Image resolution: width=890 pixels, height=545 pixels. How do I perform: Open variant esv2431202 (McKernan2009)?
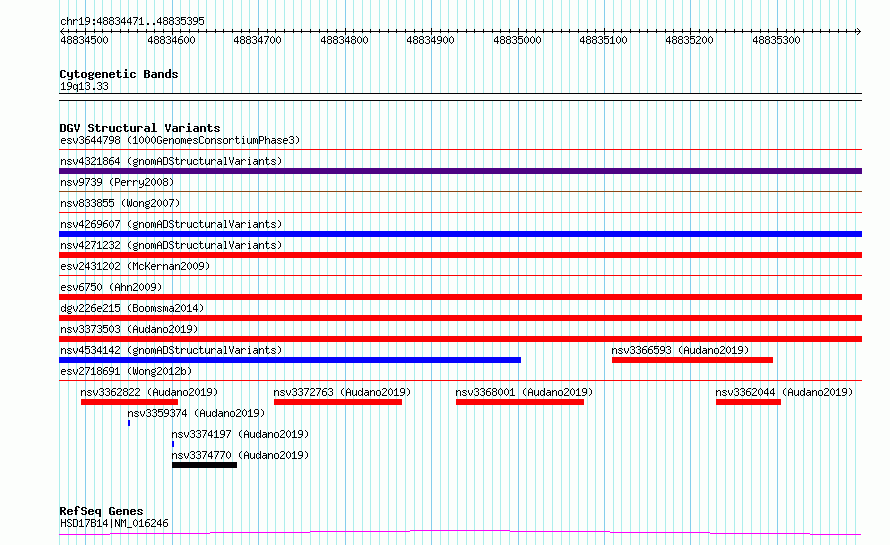pyautogui.click(x=135, y=266)
